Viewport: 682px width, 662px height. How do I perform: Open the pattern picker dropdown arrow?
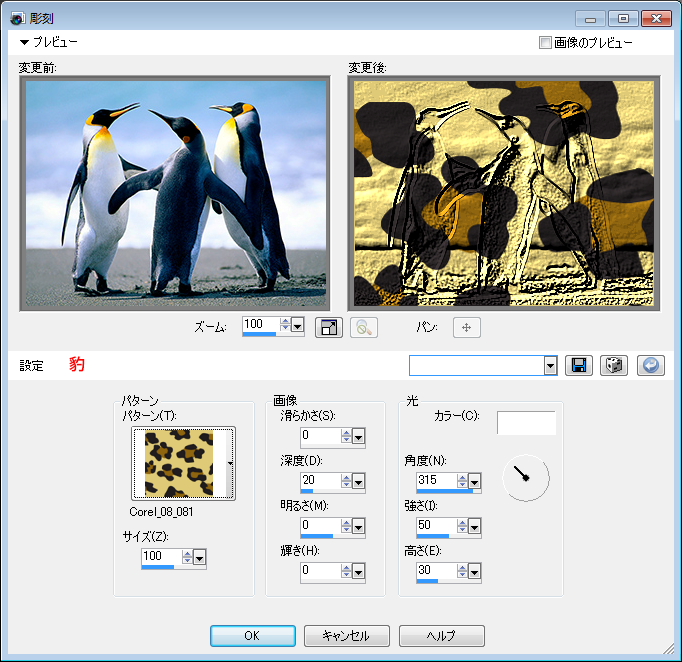coord(231,463)
